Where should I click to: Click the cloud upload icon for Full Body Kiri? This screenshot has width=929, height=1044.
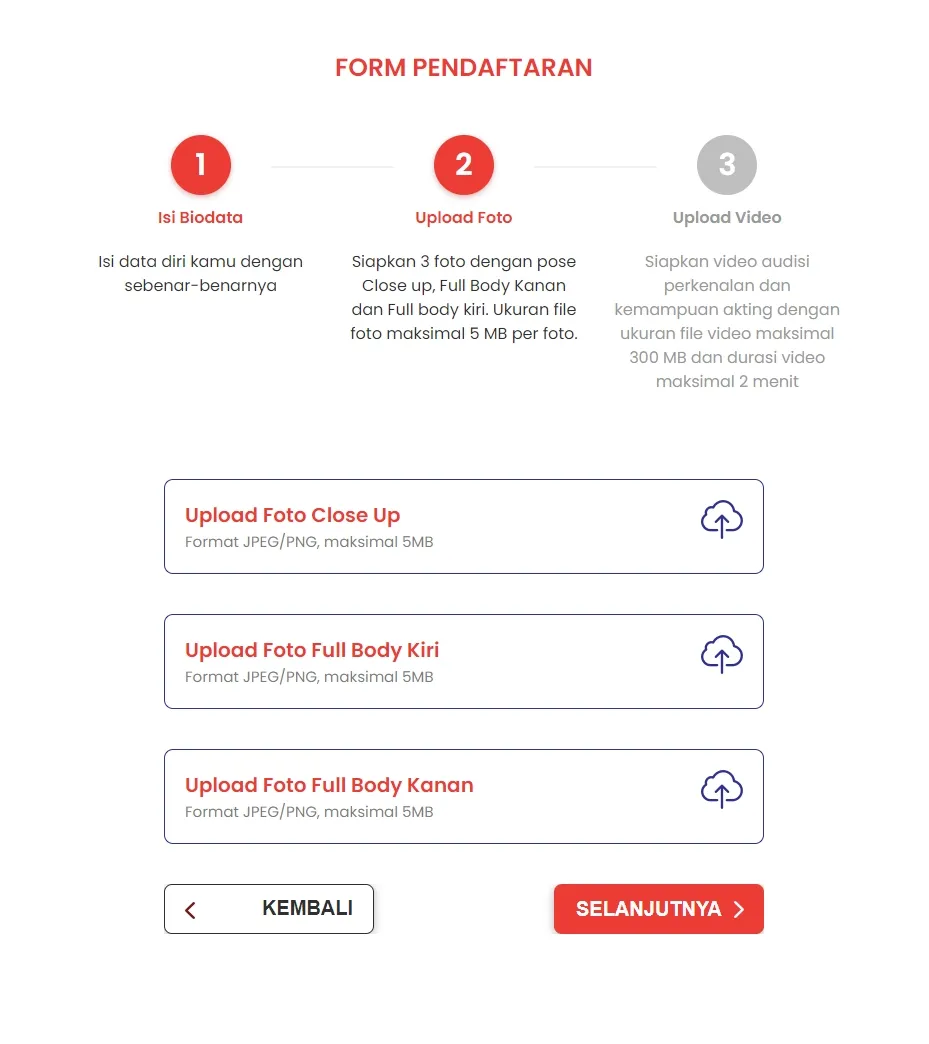721,656
